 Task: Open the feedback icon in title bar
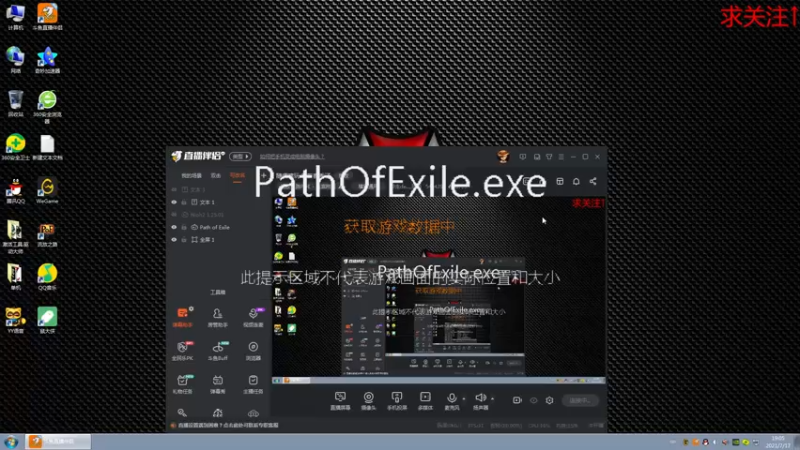pyautogui.click(x=522, y=157)
